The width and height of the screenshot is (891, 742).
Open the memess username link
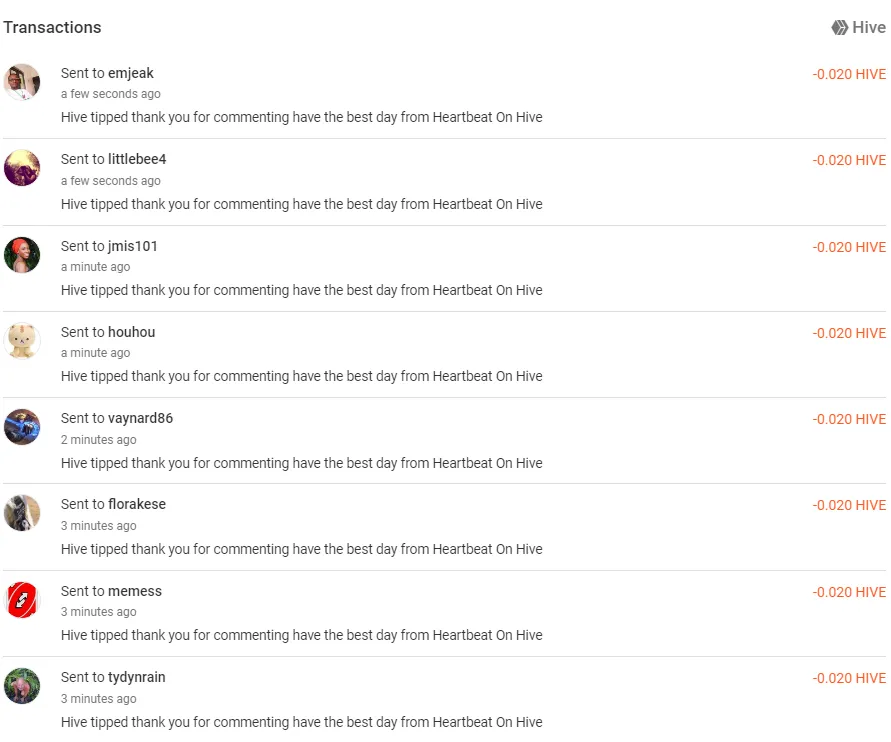(135, 591)
